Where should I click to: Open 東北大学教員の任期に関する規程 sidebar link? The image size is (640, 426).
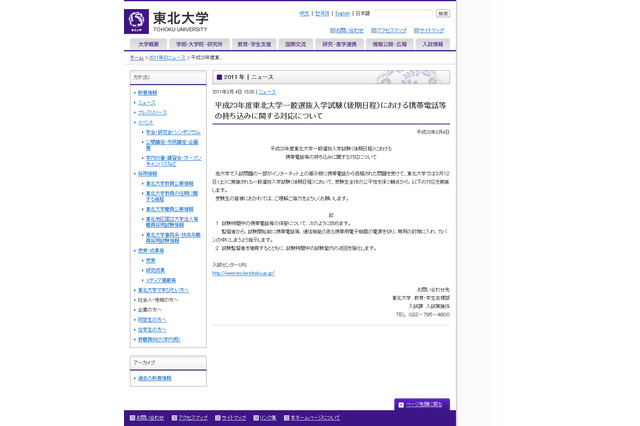click(x=172, y=196)
